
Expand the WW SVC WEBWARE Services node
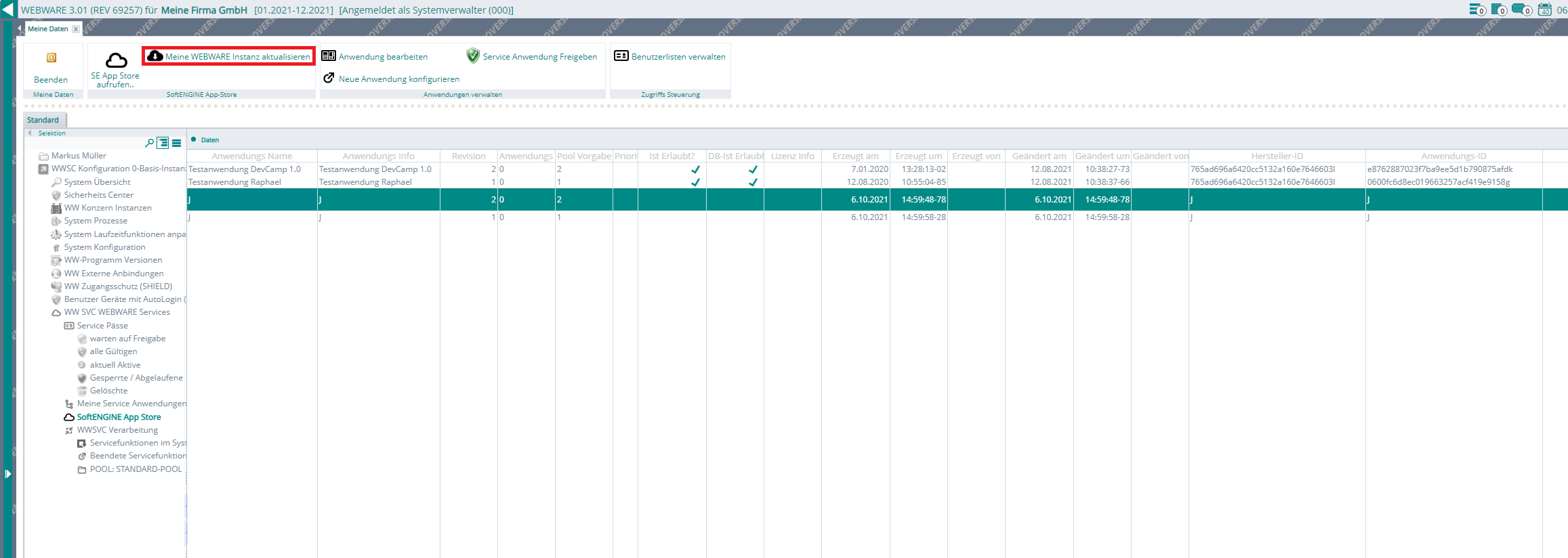[56, 313]
